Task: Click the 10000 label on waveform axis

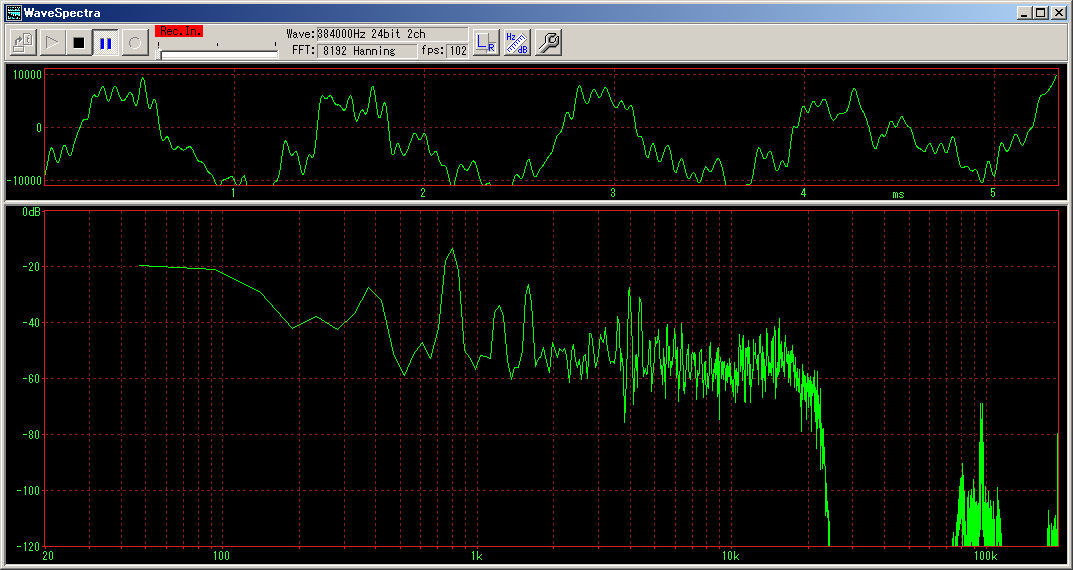Action: (x=27, y=74)
